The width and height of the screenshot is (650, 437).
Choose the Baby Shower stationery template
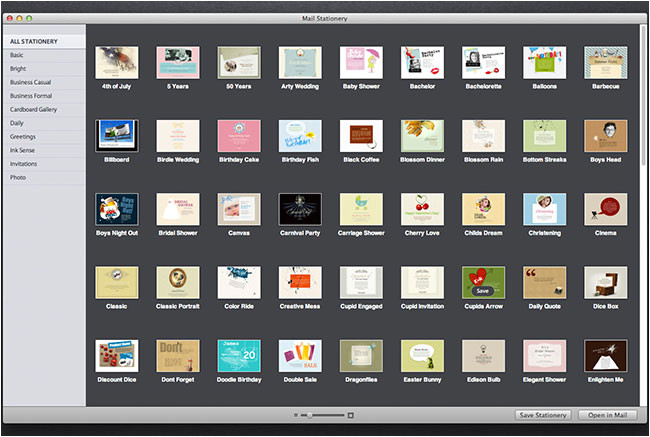coord(361,62)
